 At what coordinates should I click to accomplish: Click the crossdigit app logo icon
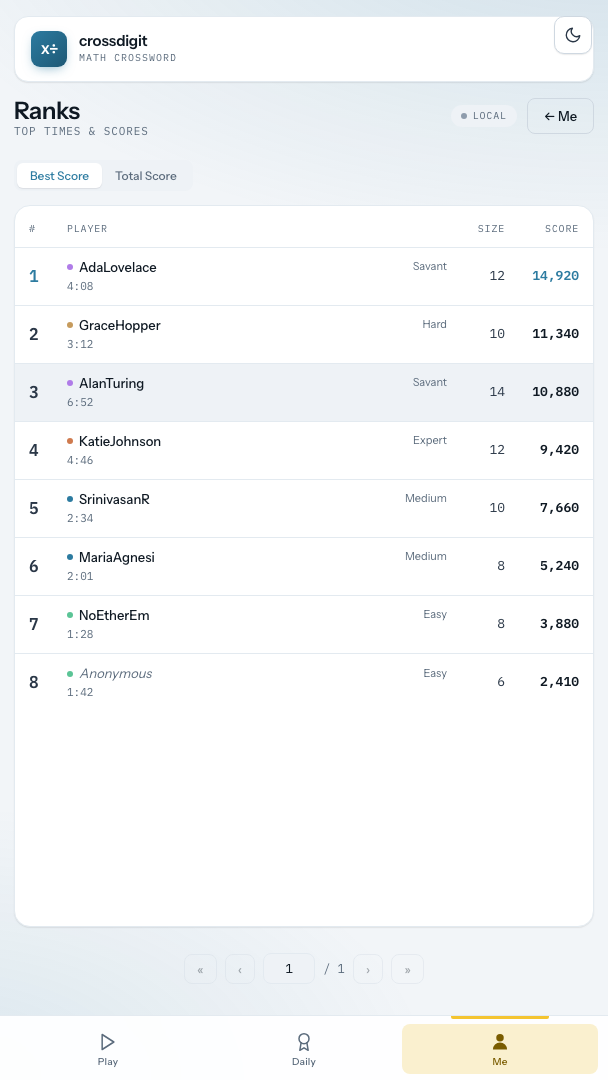pos(49,49)
